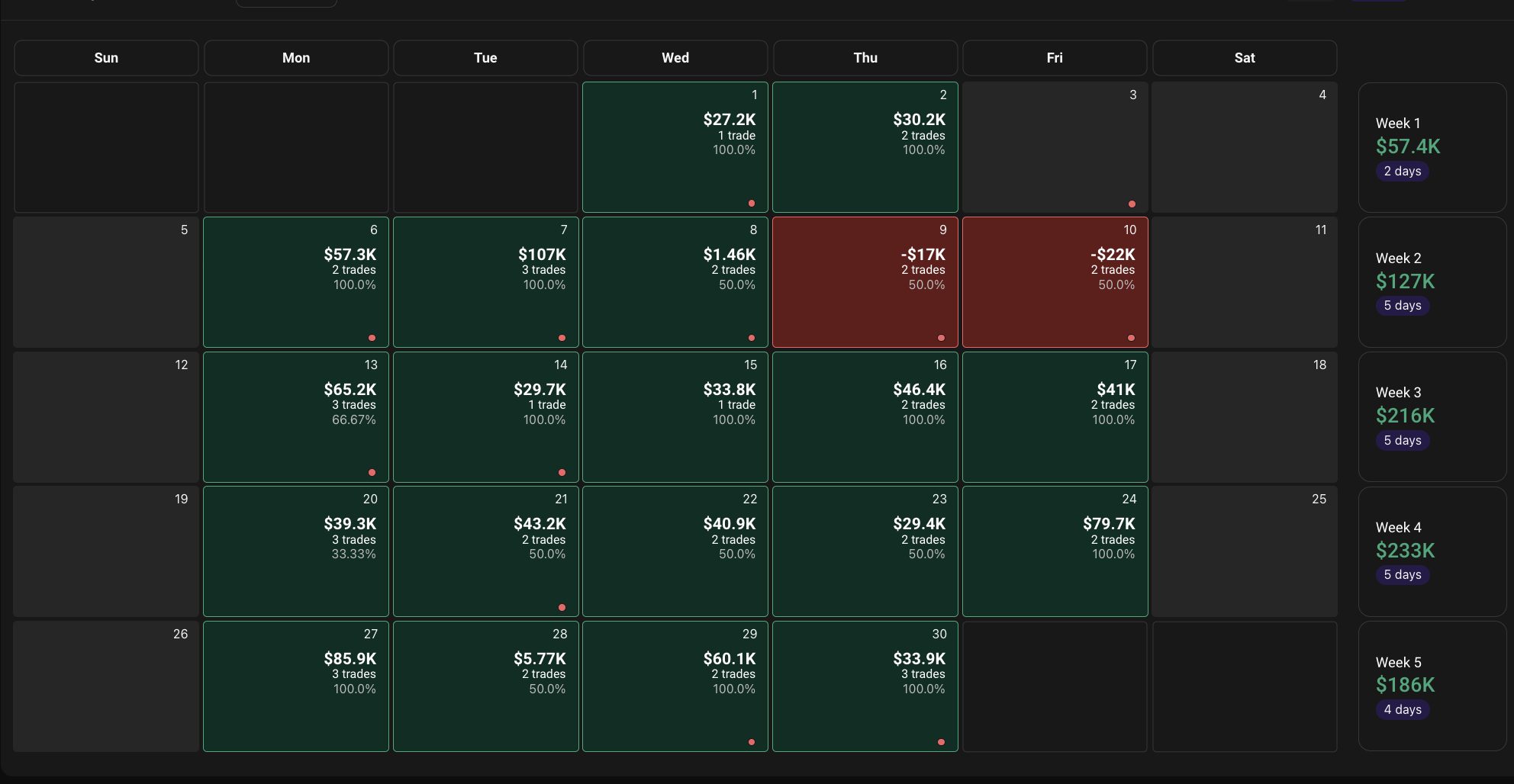The height and width of the screenshot is (784, 1514).
Task: Open the Week 5 summary $186K
Action: [x=1432, y=686]
